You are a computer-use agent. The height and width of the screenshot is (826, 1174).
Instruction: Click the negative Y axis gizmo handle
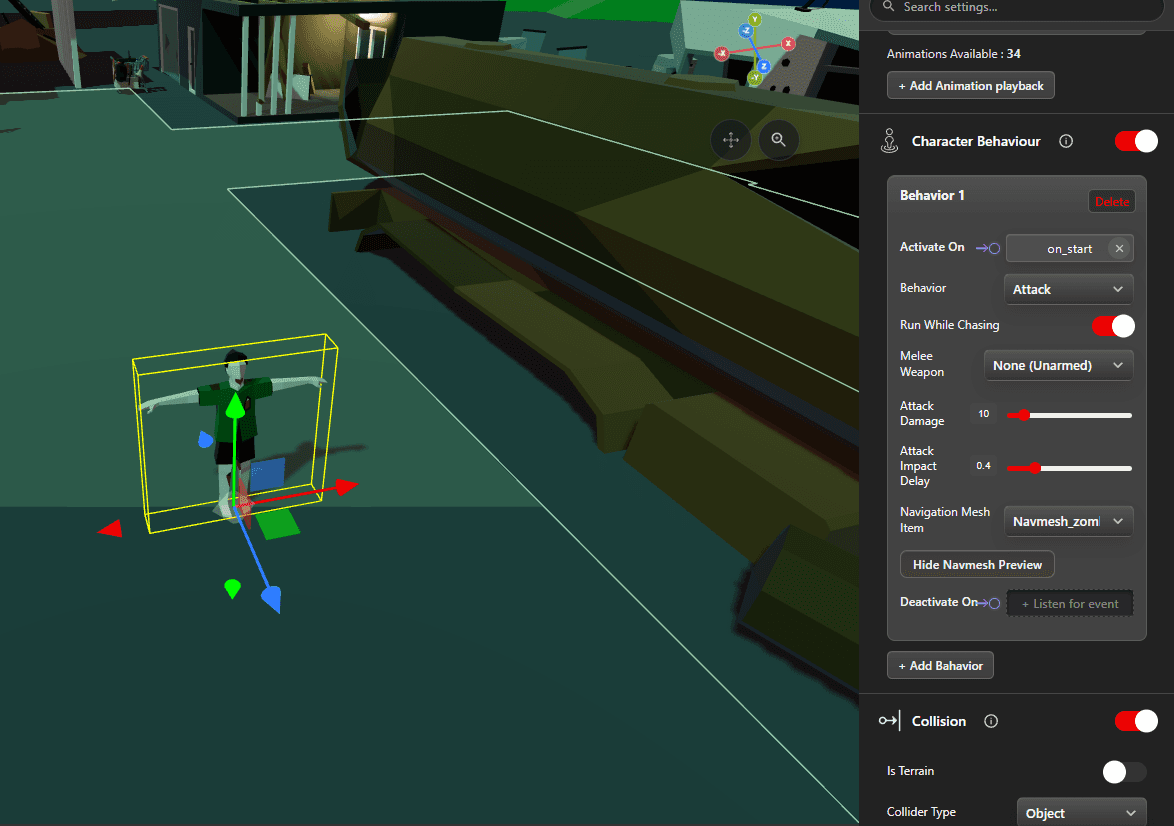(x=755, y=77)
